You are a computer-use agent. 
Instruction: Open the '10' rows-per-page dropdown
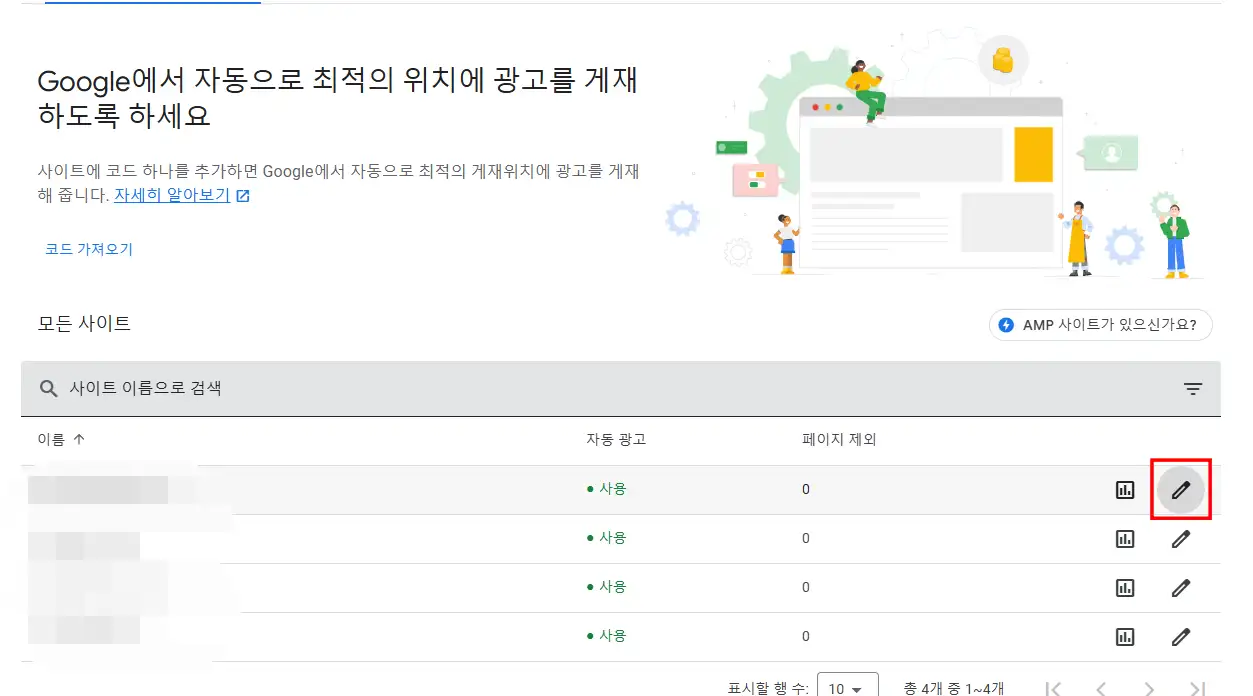coord(846,688)
